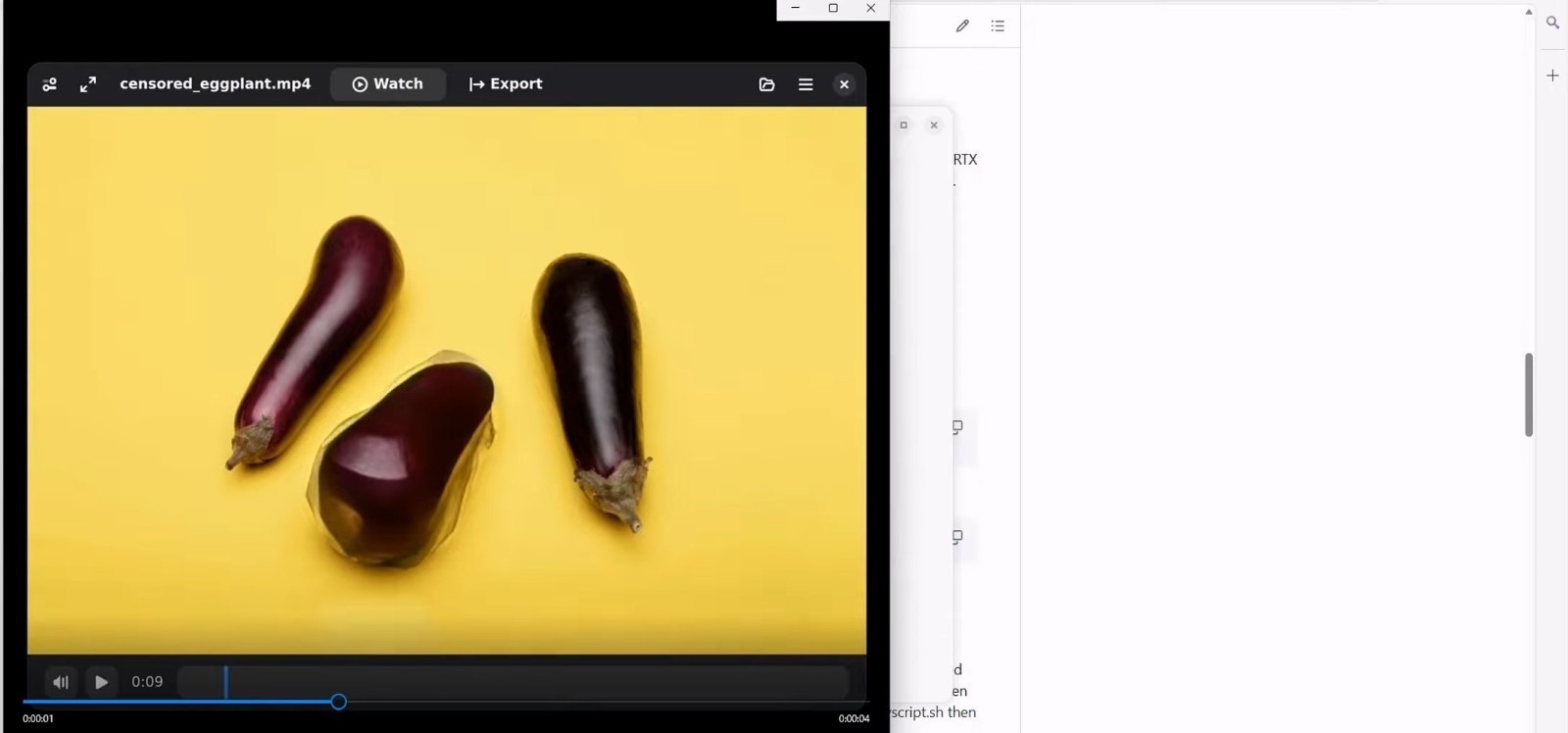Click the video preview of eggplants

coord(447,380)
